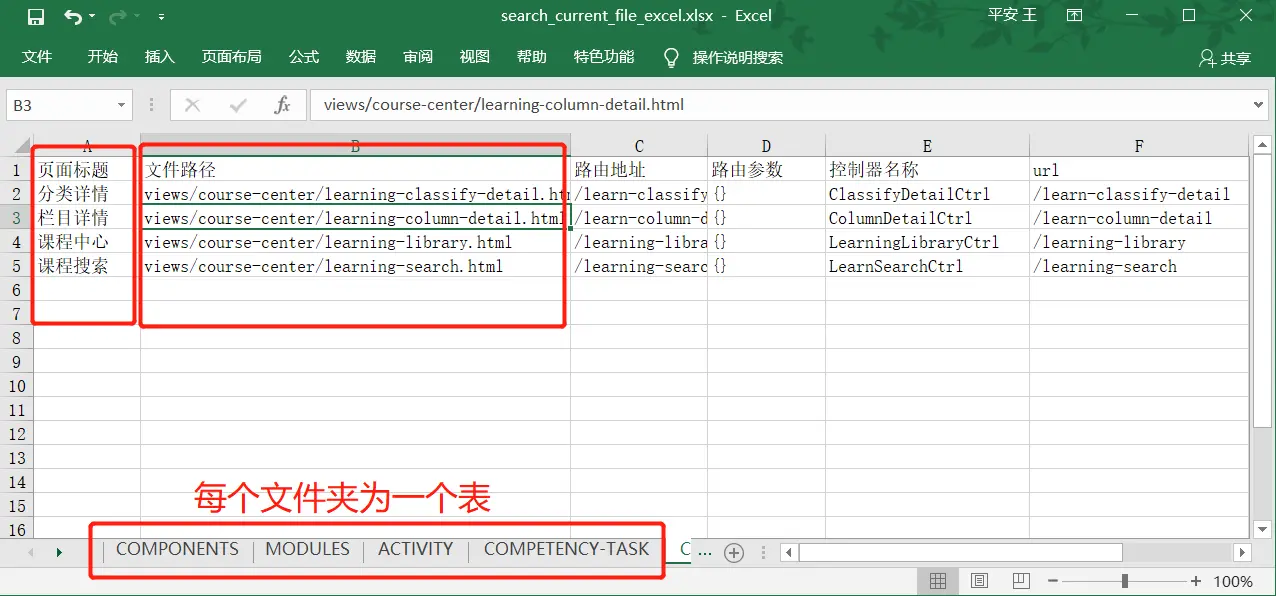The height and width of the screenshot is (596, 1276).
Task: Switch to Normal view icon
Action: click(938, 581)
